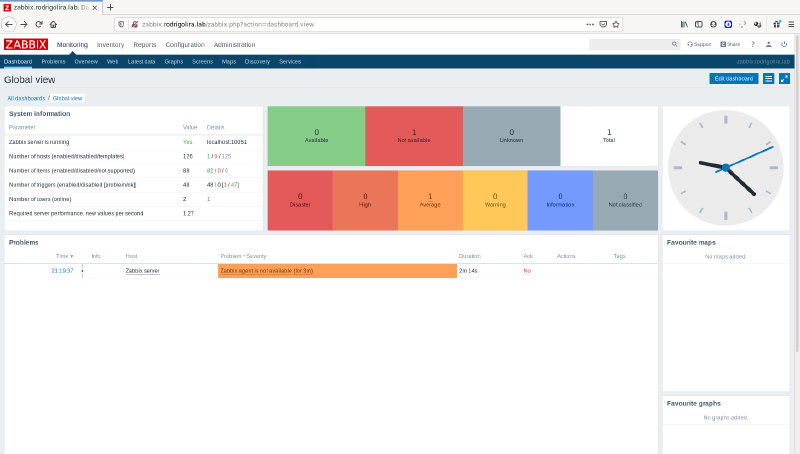Open the user profile icon
Image resolution: width=800 pixels, height=454 pixels.
coord(768,44)
